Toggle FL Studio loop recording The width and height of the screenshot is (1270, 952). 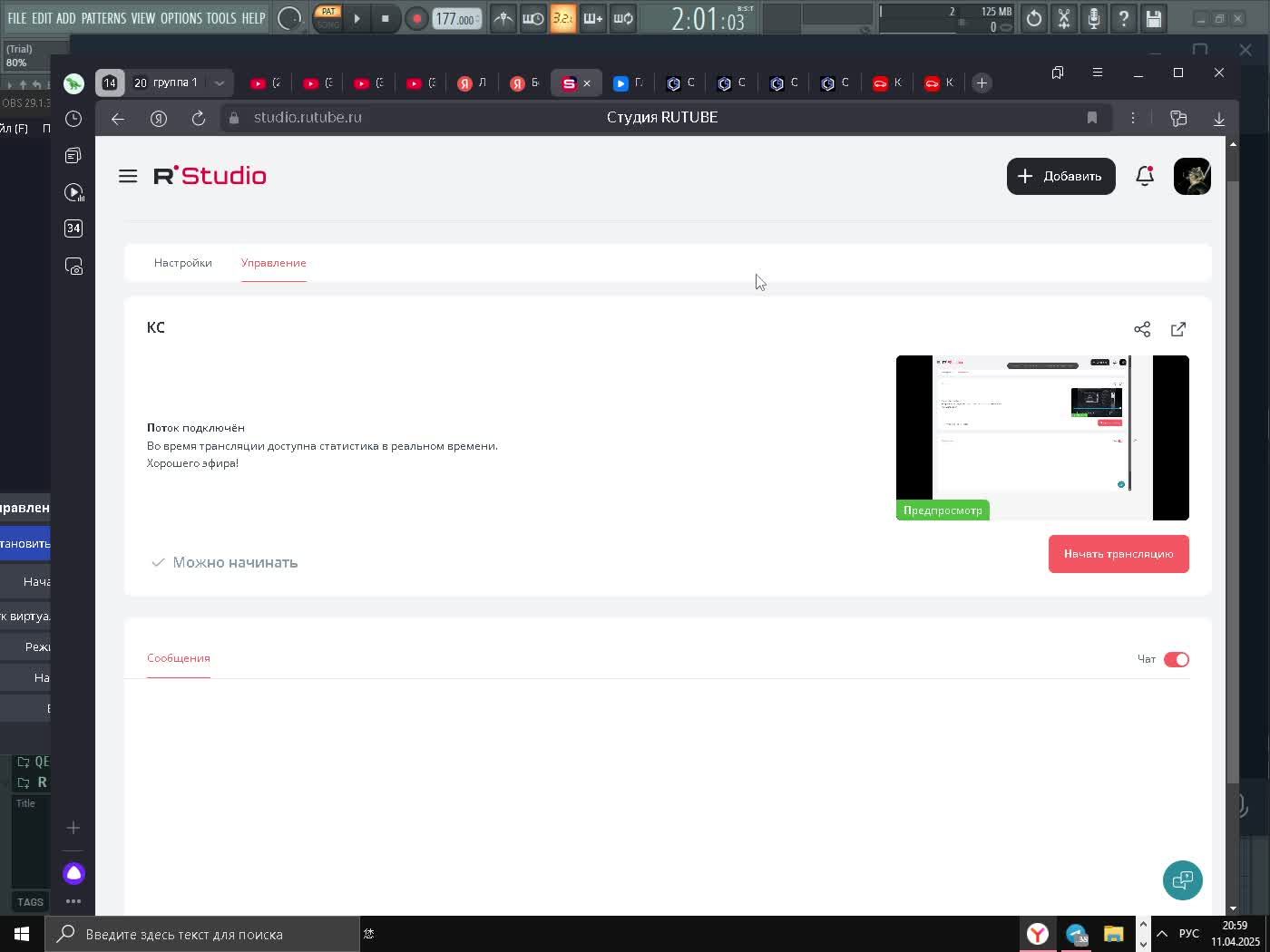[x=622, y=18]
